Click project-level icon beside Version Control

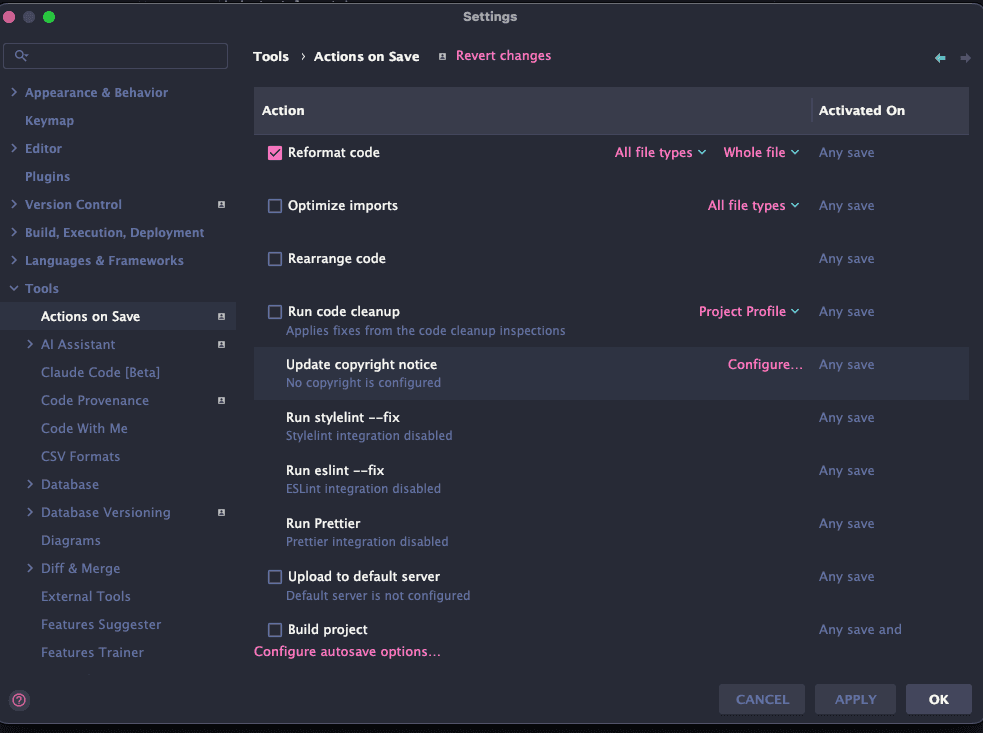[x=221, y=205]
